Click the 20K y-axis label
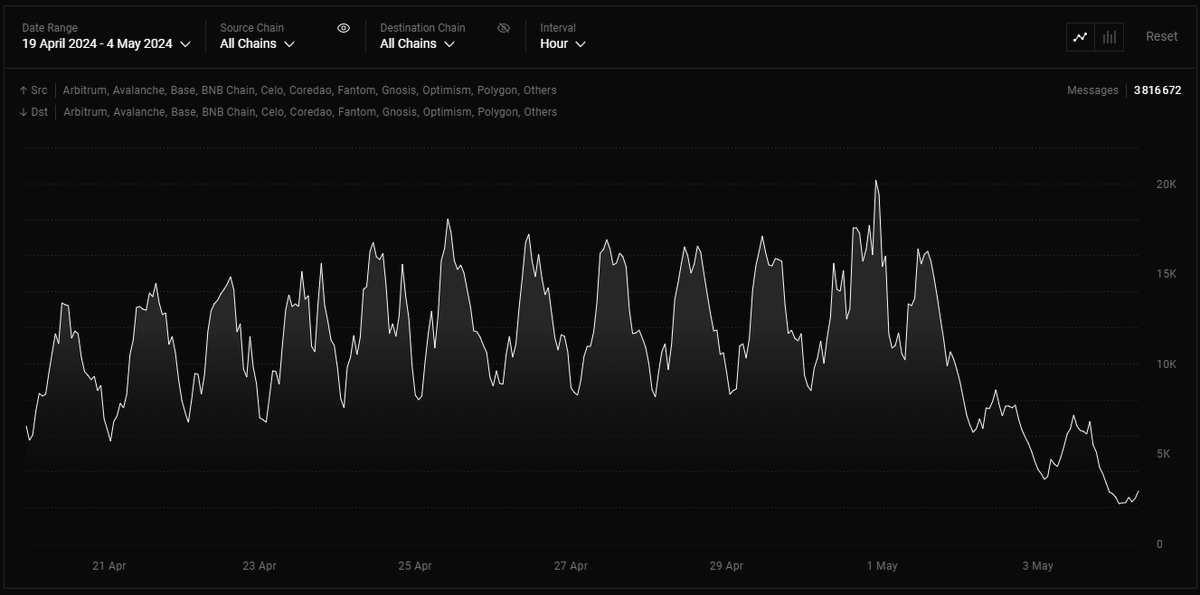1200x595 pixels. [x=1166, y=185]
